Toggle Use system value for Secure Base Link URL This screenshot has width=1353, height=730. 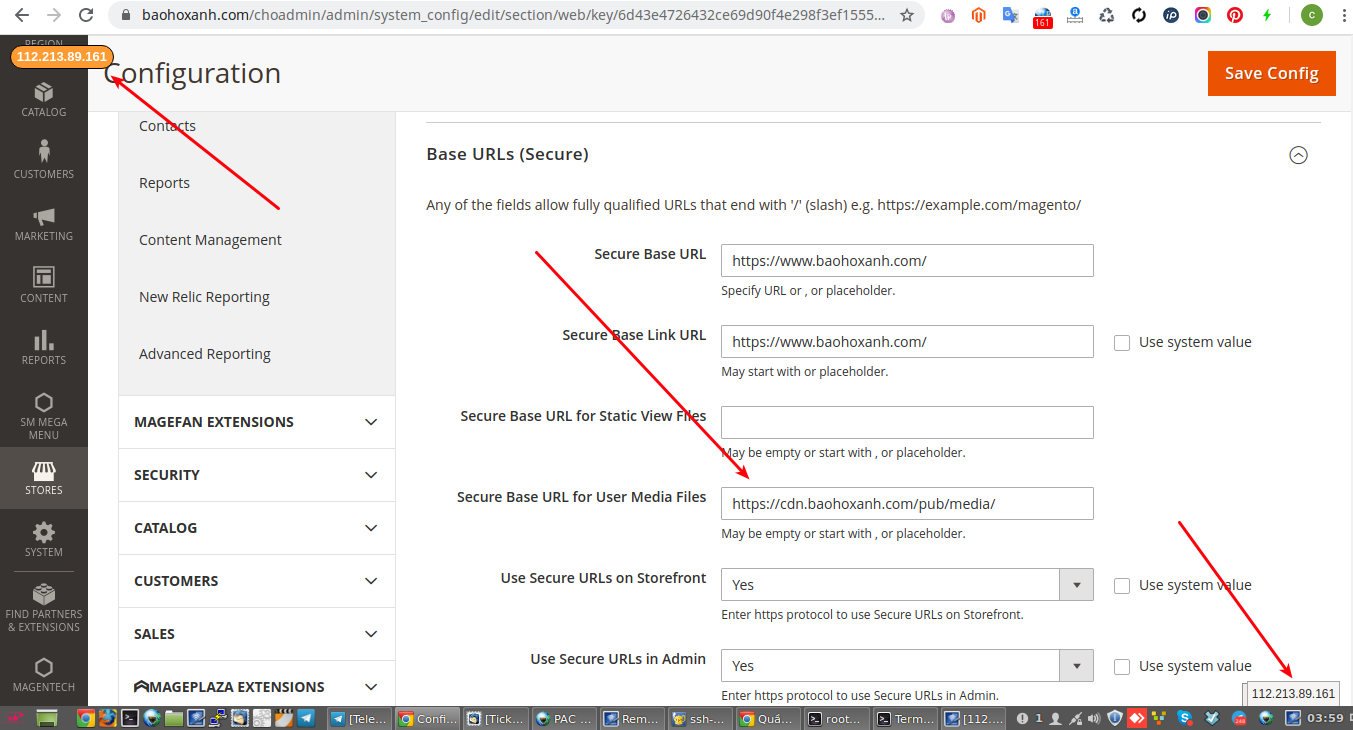tap(1122, 342)
